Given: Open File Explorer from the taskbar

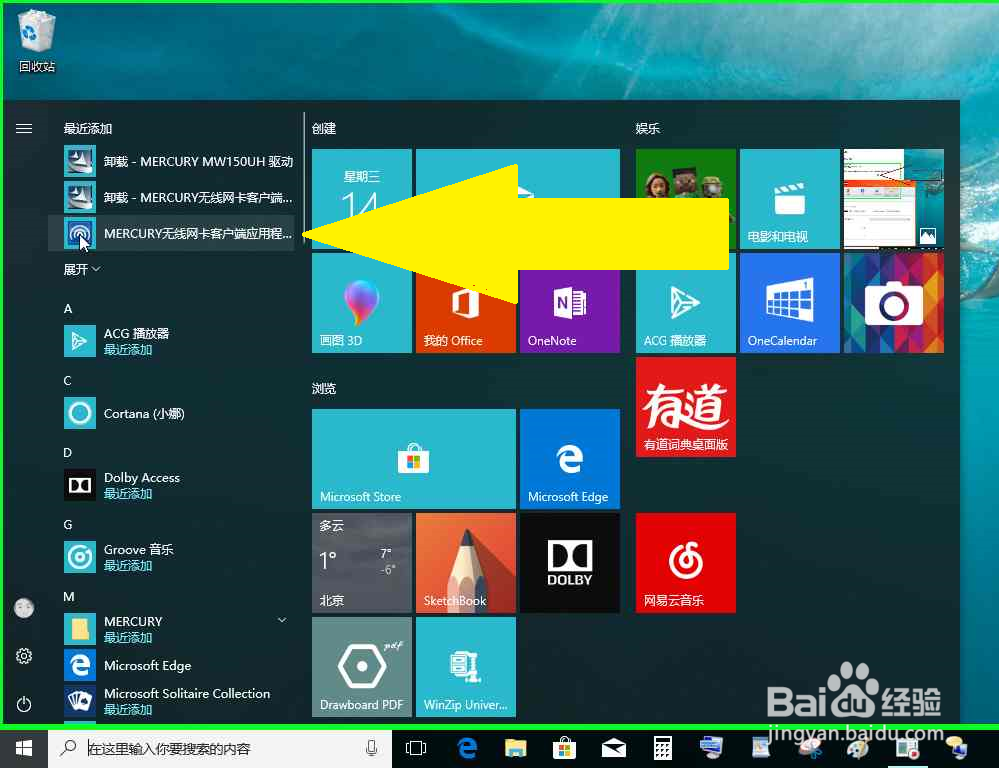Looking at the screenshot, I should pos(515,749).
